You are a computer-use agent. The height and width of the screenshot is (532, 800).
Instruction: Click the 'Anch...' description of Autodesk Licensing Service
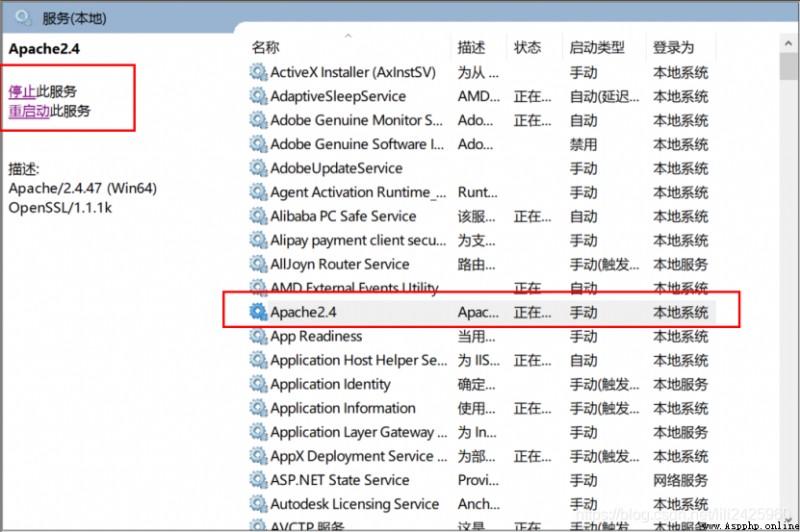tap(479, 504)
